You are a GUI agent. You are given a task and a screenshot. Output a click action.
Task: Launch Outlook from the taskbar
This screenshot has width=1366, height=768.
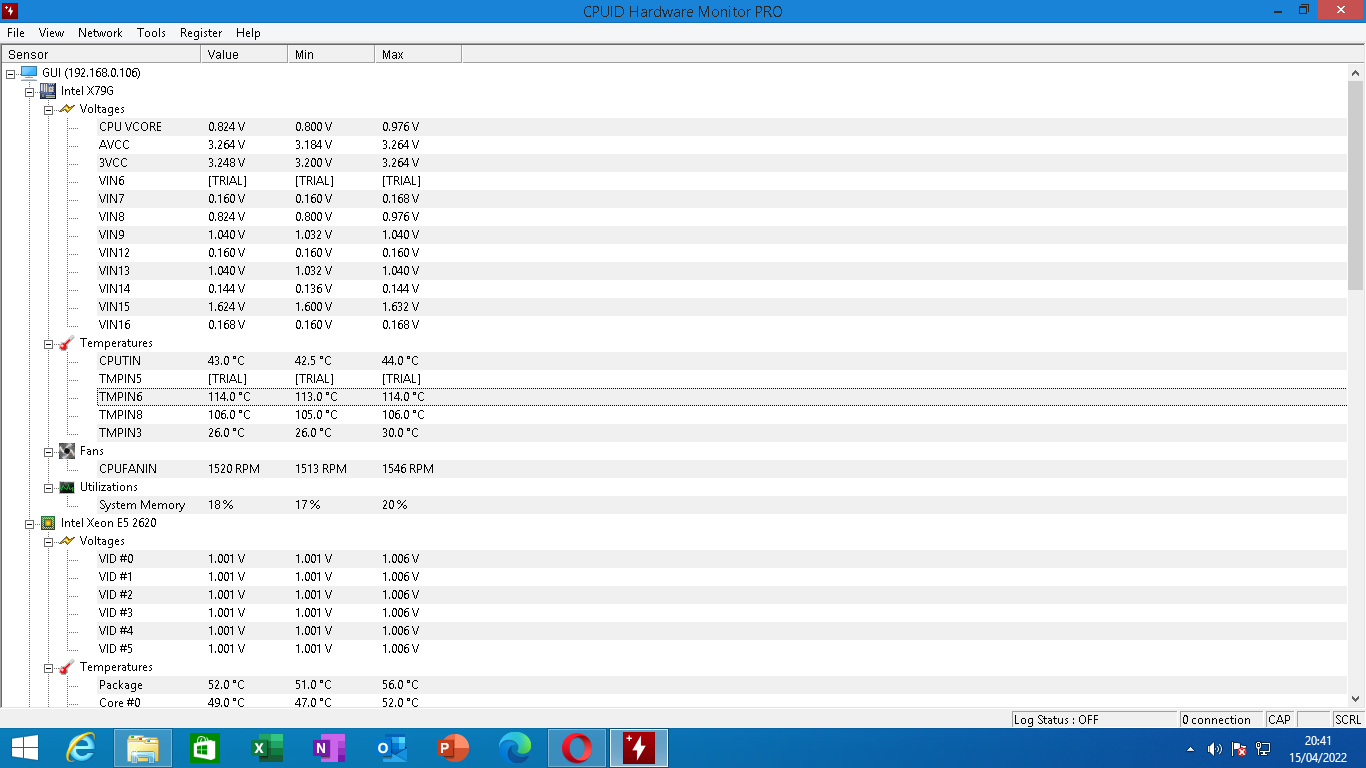point(391,748)
